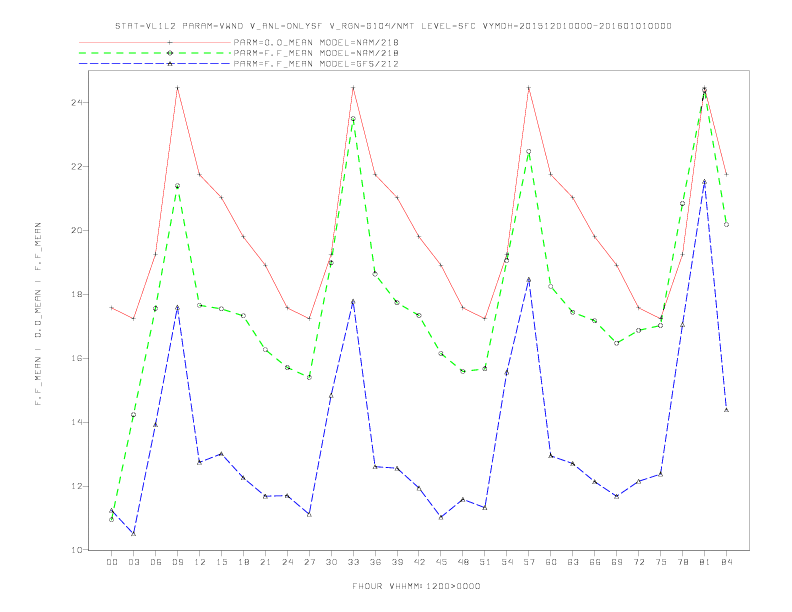This screenshot has height=612, width=792.
Task: Click x-axis tick label 78
Action: click(682, 562)
